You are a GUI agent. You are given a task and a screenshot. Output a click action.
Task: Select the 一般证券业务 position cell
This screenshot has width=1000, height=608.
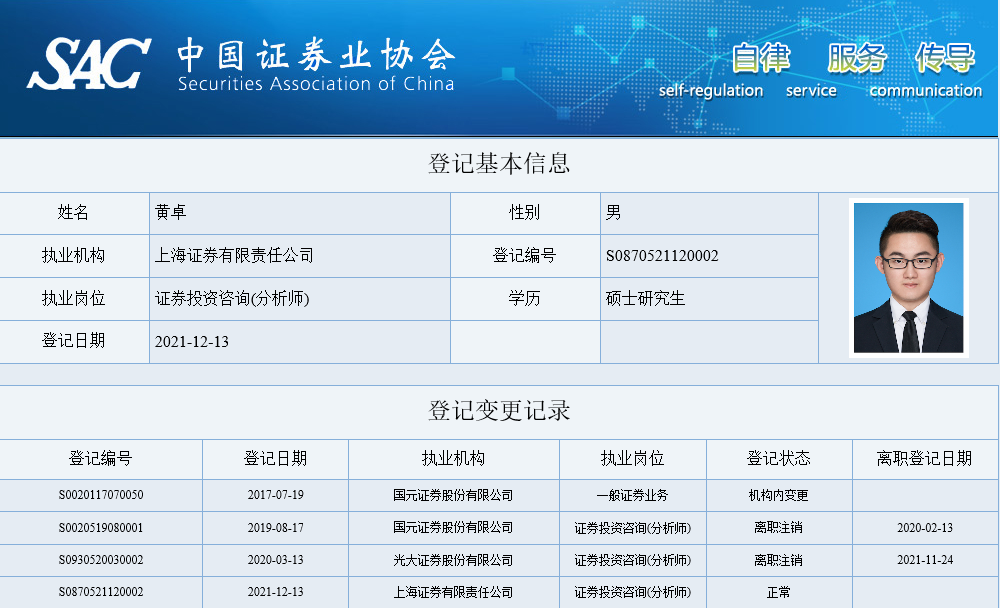click(x=633, y=495)
